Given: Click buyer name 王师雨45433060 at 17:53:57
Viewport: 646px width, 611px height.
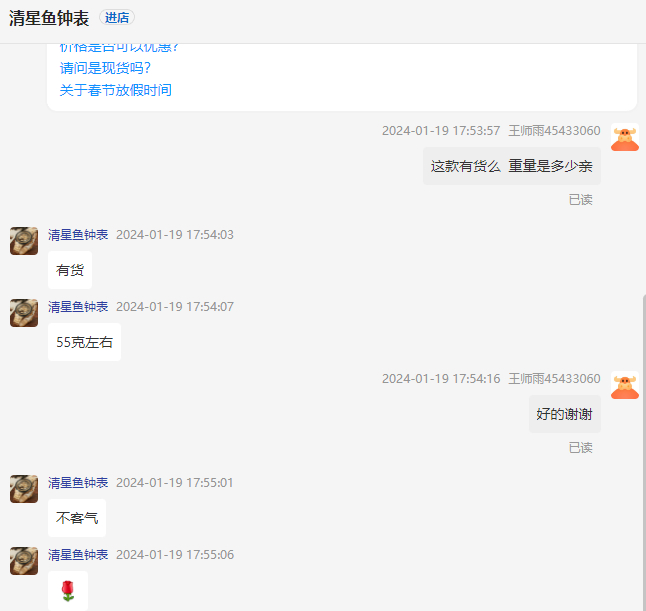Looking at the screenshot, I should 554,131.
